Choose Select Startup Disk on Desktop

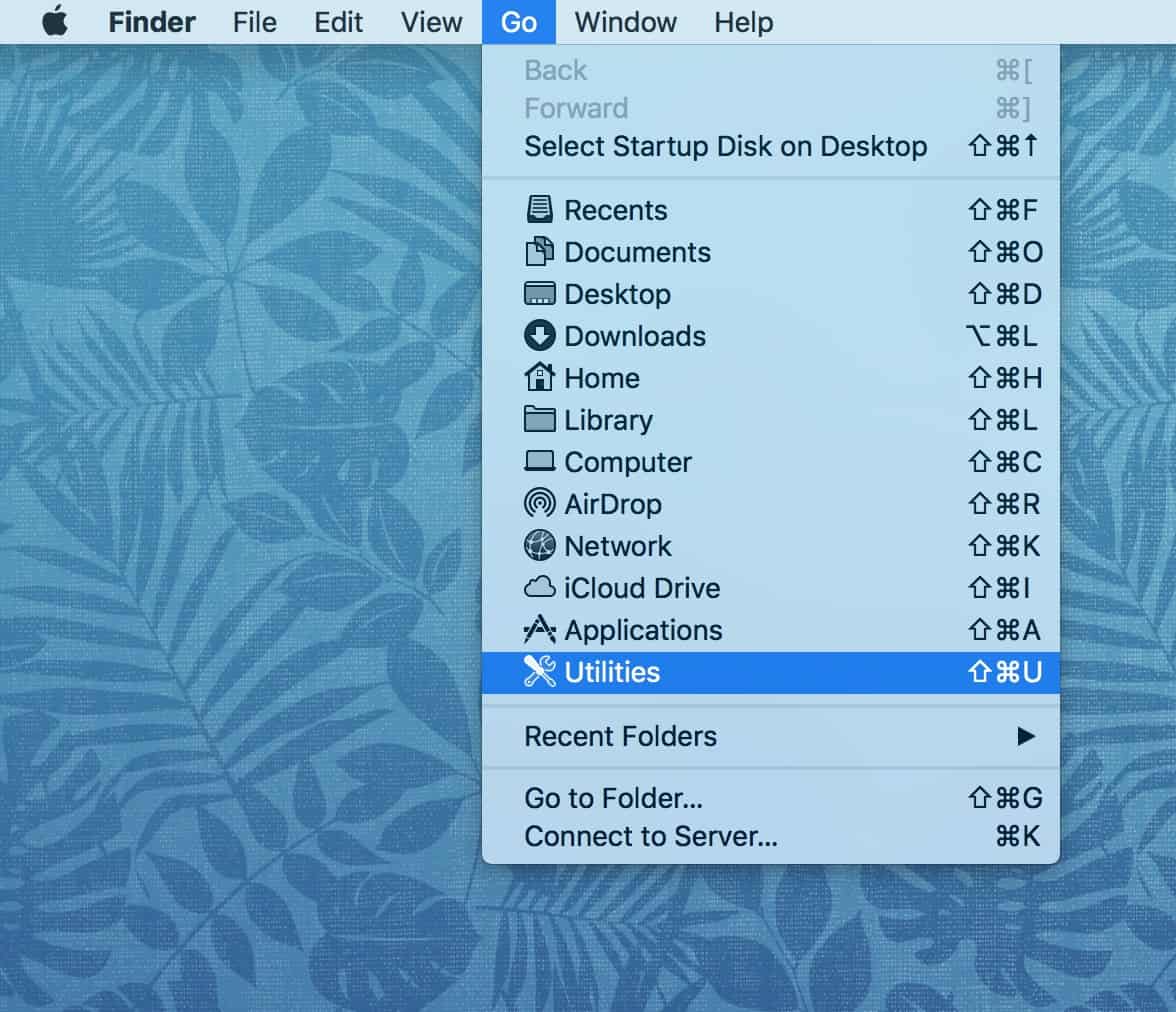tap(725, 146)
